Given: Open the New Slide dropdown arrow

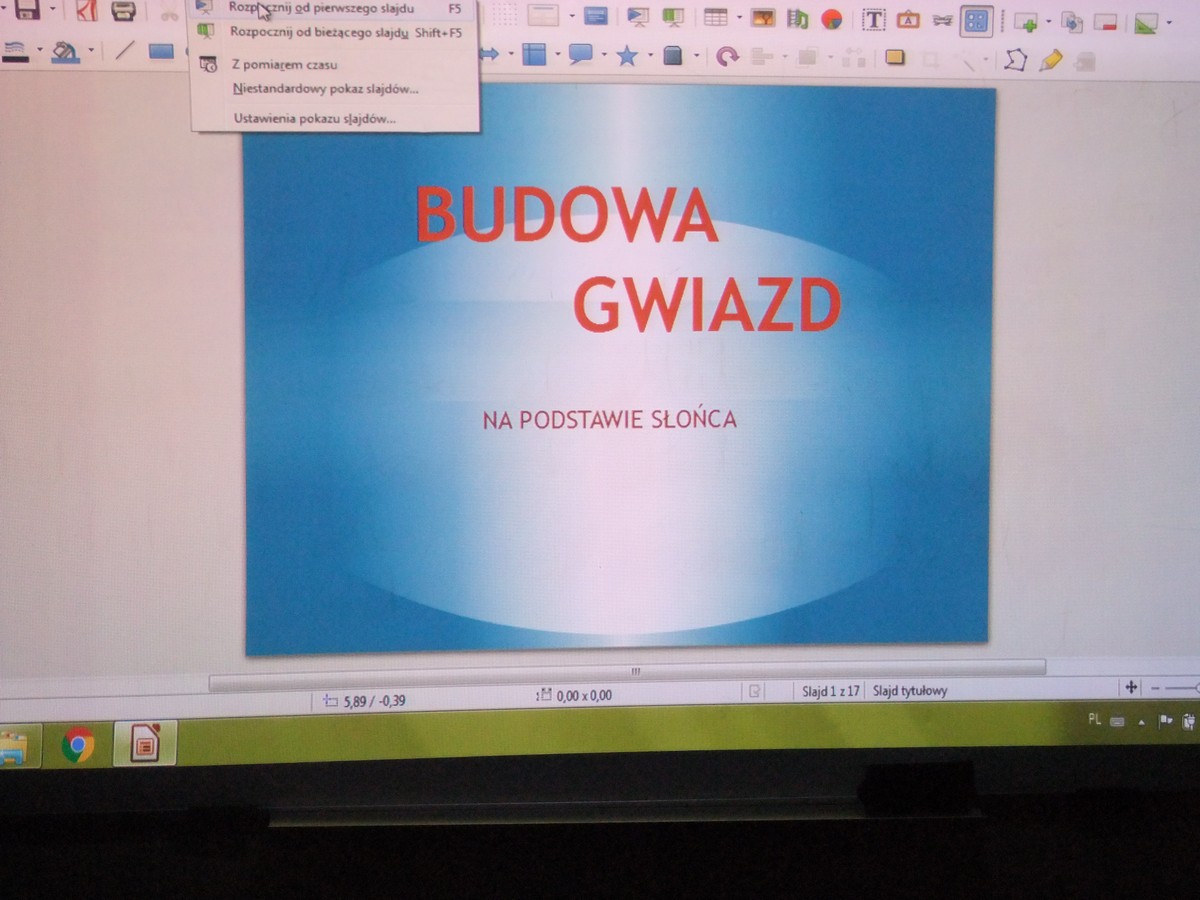Looking at the screenshot, I should click(x=1048, y=22).
